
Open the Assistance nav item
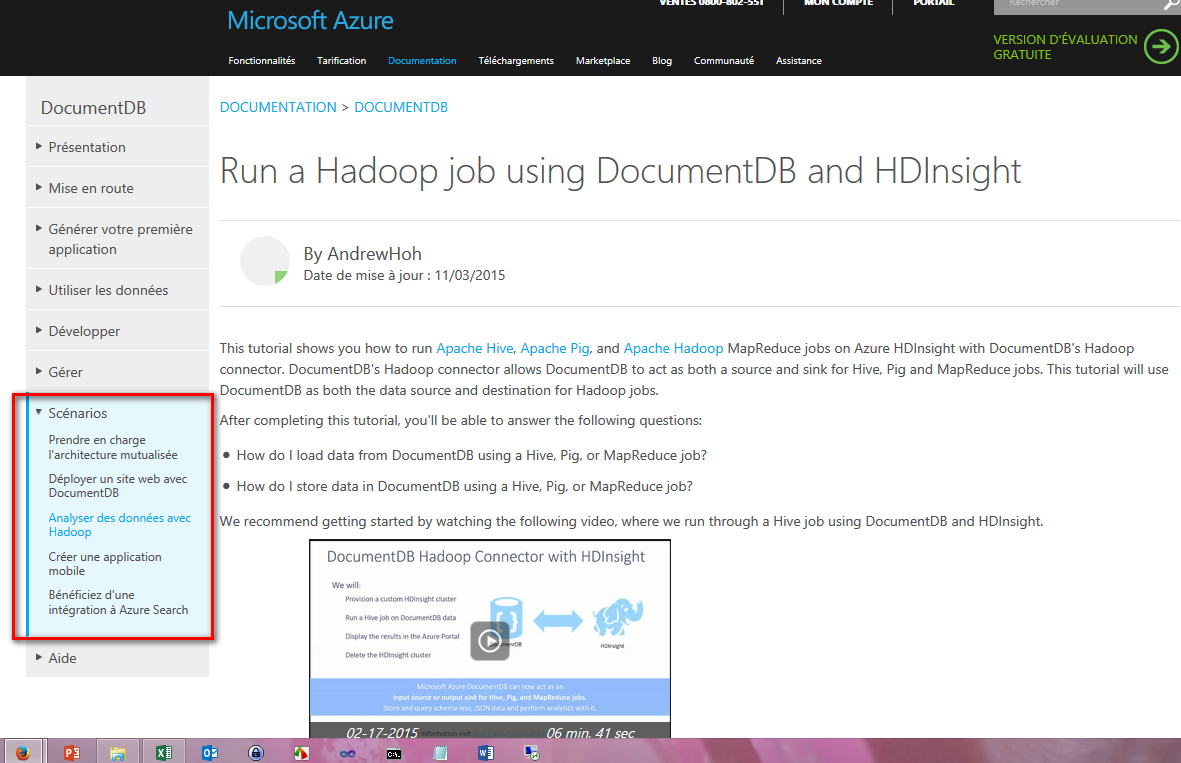click(798, 60)
